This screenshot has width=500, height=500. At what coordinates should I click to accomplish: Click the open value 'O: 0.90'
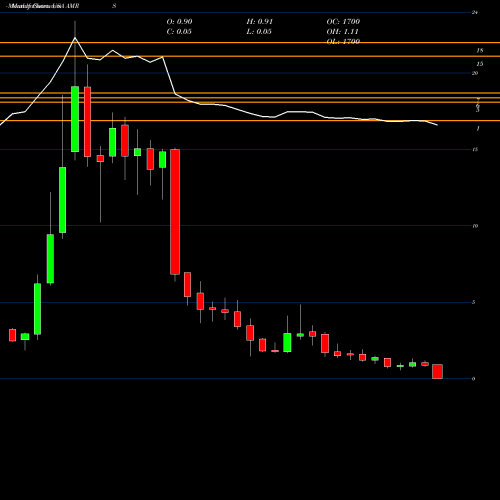pyautogui.click(x=179, y=22)
